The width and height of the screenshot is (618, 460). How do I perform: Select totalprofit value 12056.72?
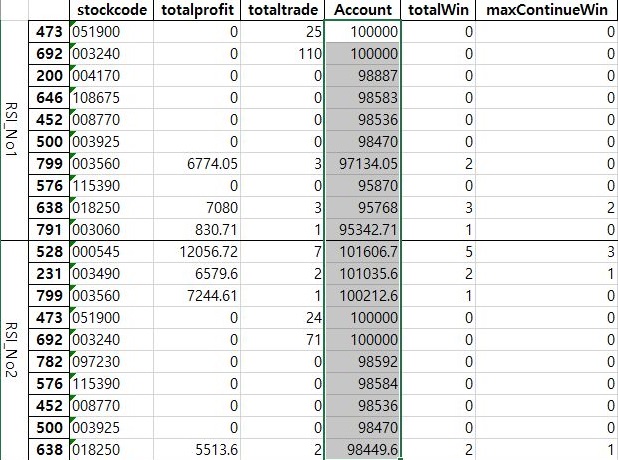197,251
